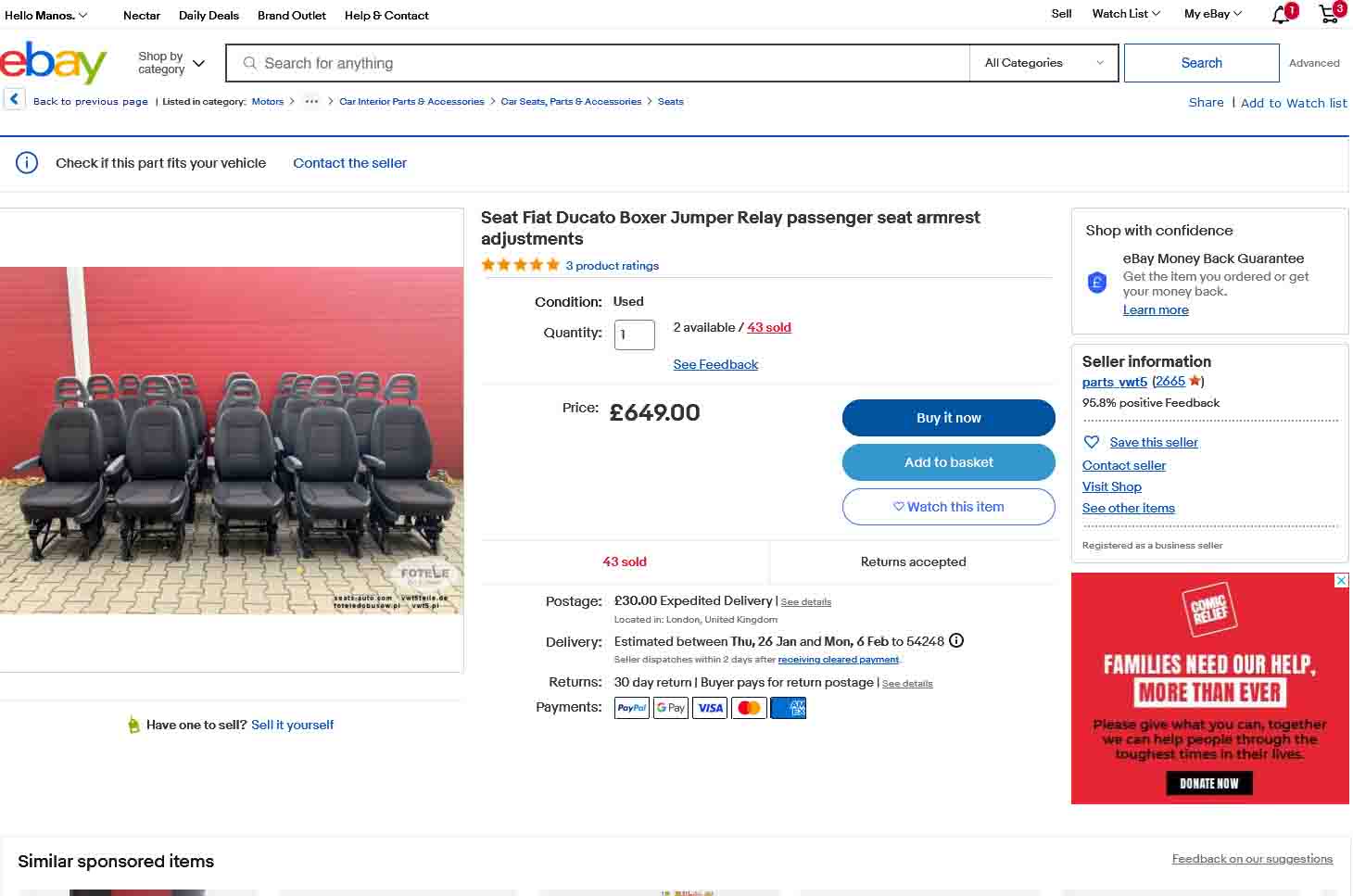The image size is (1353, 896).
Task: Click the breadcrumb ellipsis icon
Action: (x=311, y=102)
